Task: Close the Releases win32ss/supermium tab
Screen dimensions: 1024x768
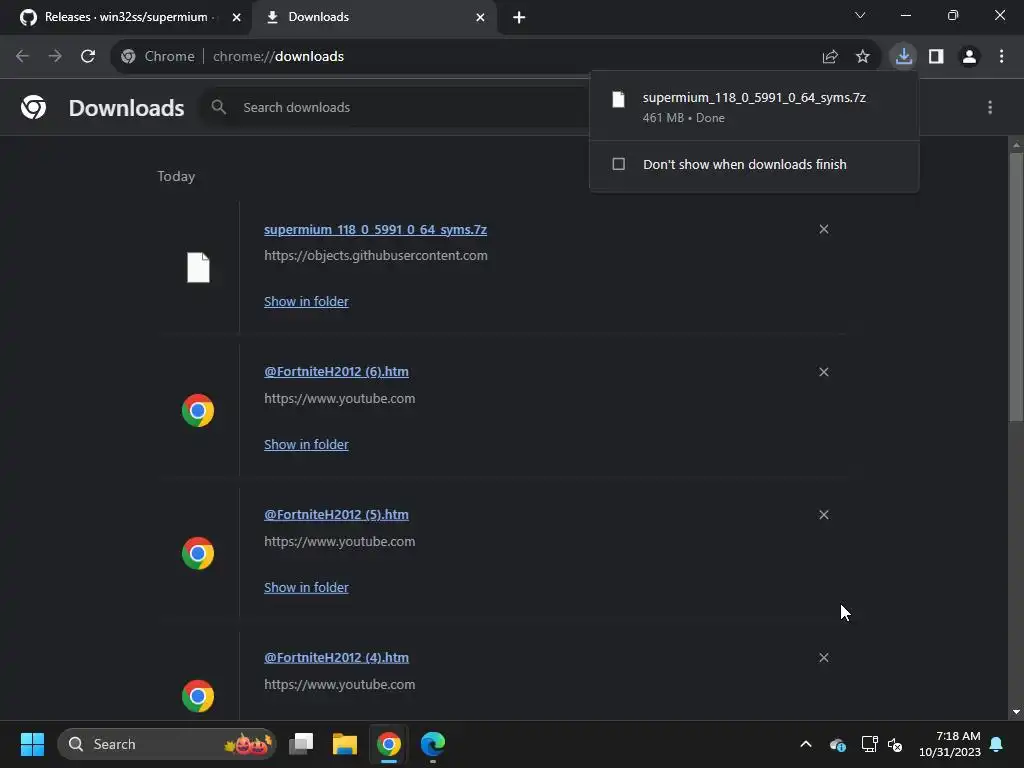Action: click(236, 18)
